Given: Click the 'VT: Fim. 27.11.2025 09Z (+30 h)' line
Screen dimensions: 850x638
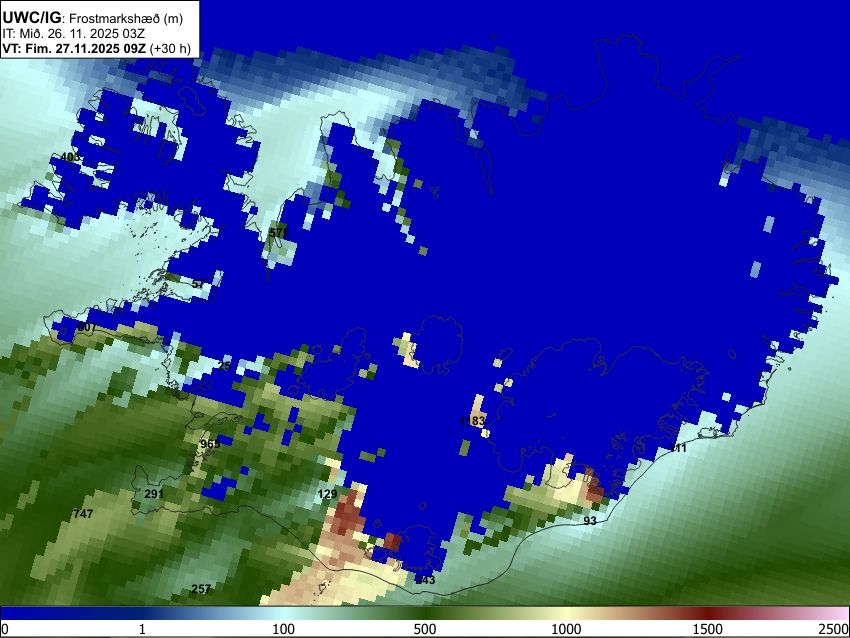Looking at the screenshot, I should (96, 48).
